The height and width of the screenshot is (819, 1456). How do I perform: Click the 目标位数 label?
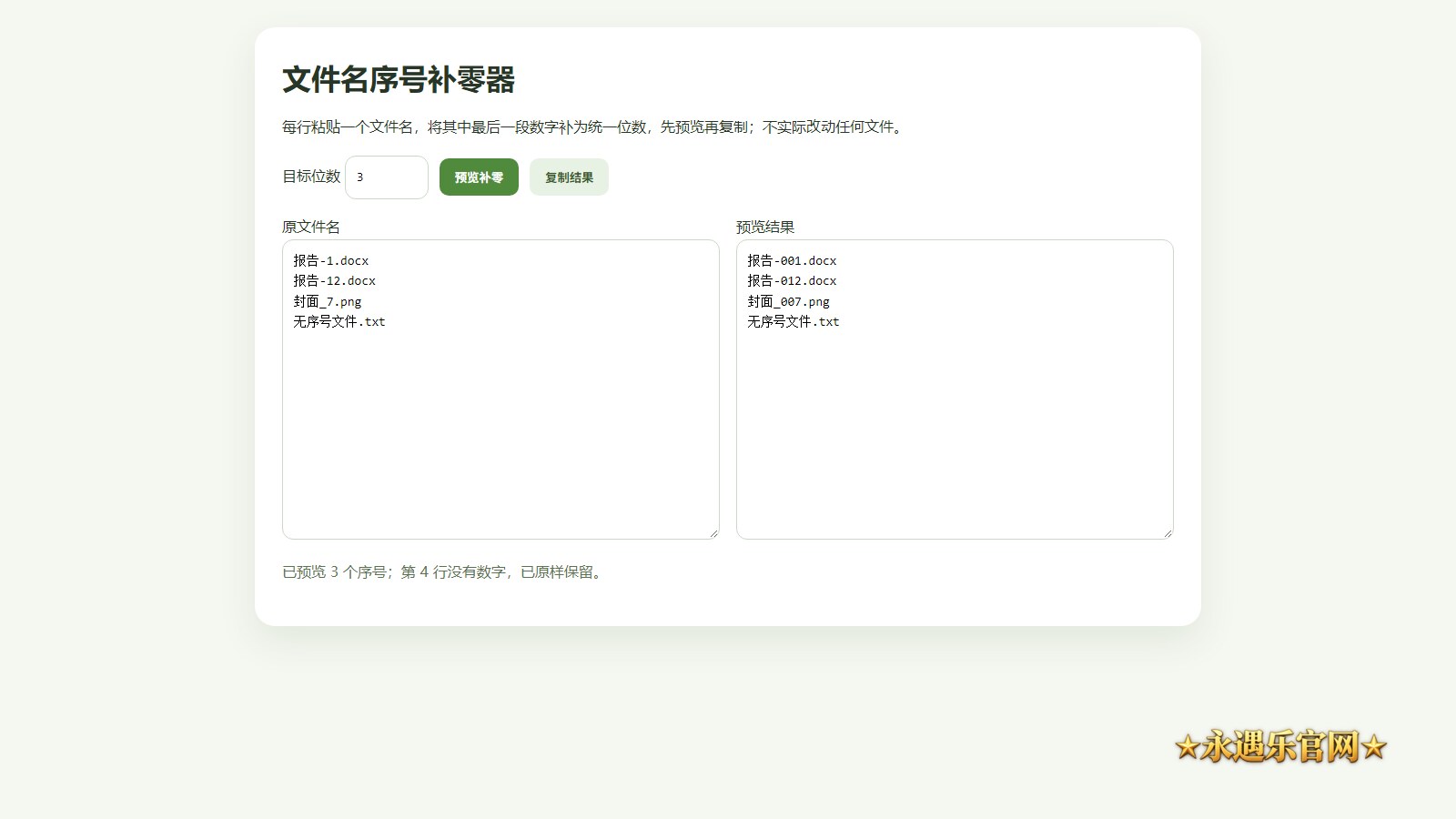[311, 177]
